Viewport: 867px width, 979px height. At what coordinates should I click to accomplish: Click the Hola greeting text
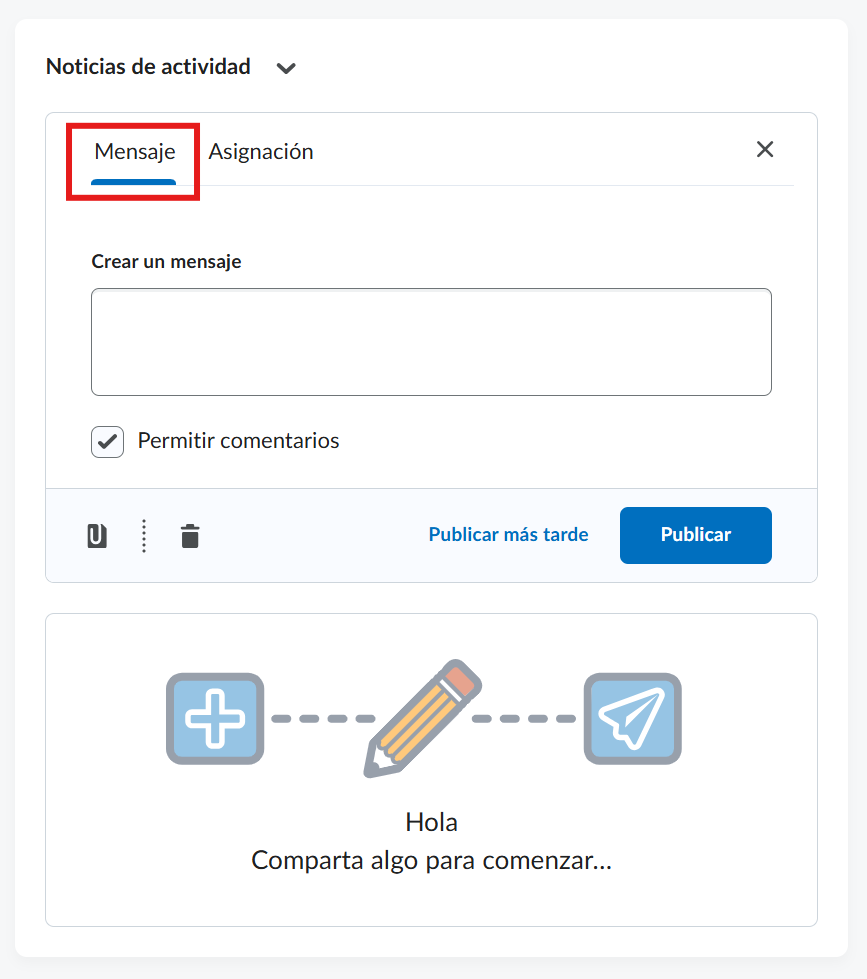tap(431, 823)
